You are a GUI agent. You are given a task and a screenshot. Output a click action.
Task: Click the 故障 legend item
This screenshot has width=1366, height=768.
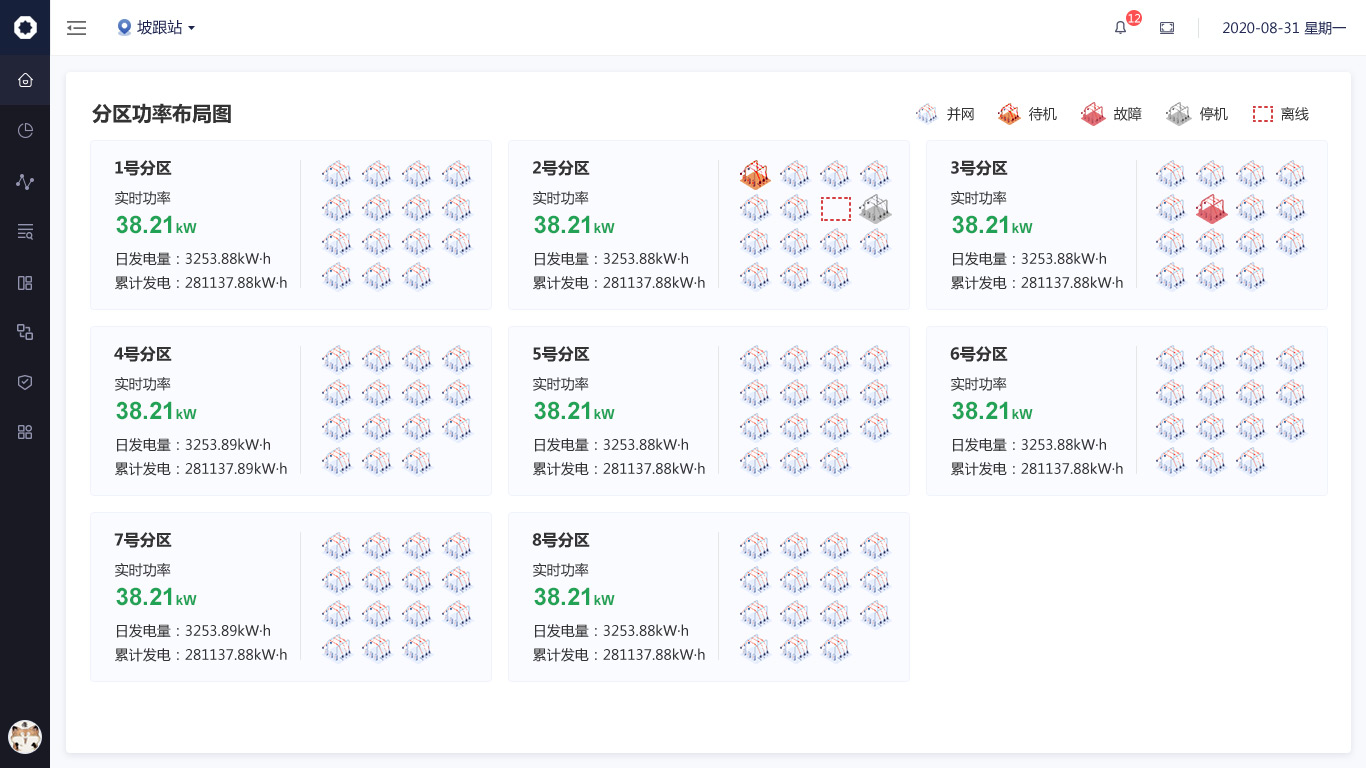click(1111, 114)
